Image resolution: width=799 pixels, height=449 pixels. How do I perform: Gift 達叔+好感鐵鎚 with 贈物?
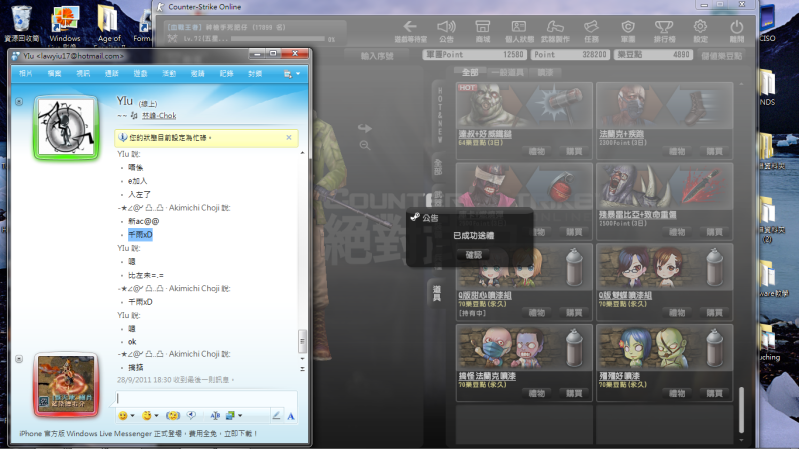[537, 151]
